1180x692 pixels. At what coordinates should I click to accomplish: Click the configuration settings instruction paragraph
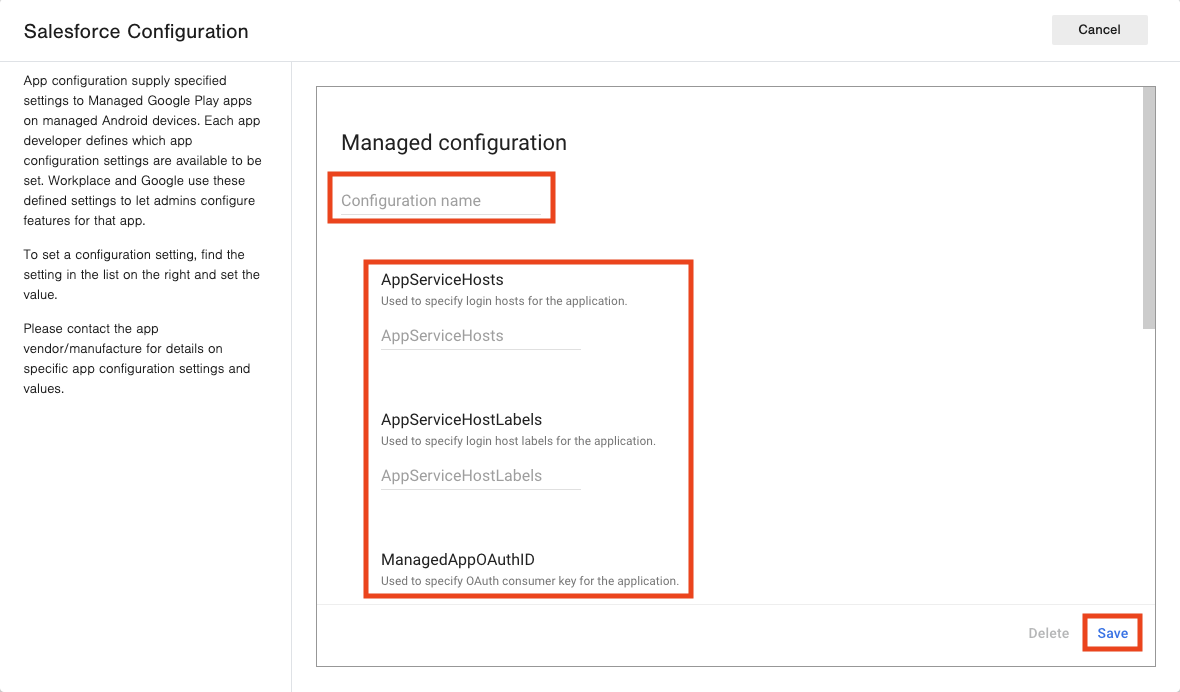point(142,274)
